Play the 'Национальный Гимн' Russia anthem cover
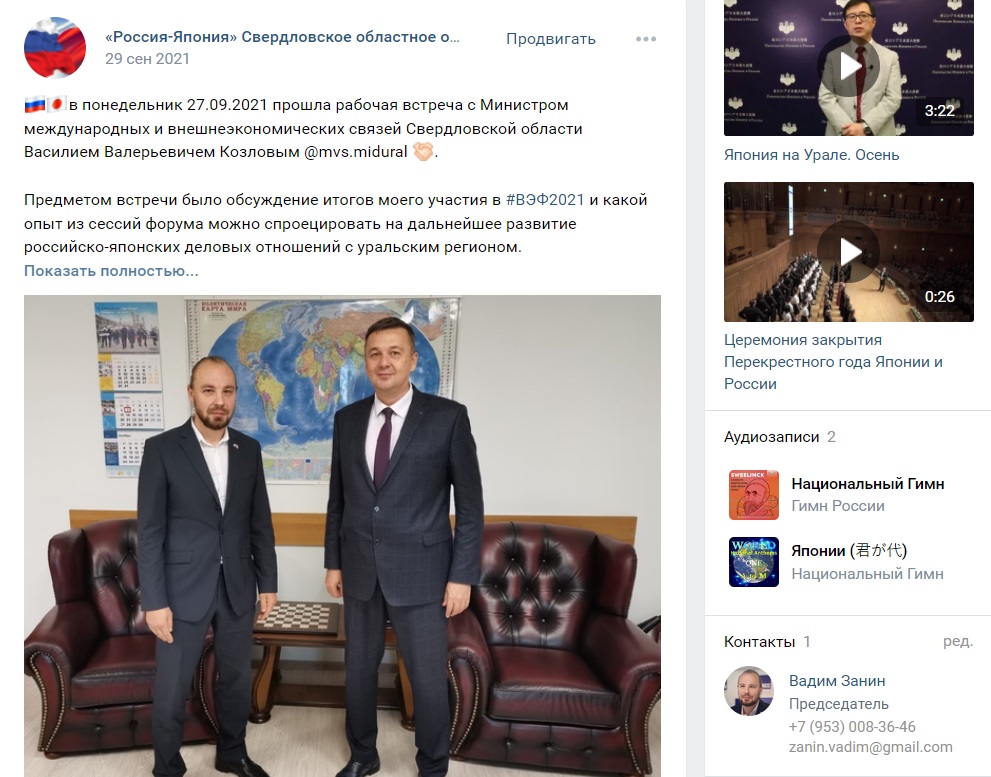 pyautogui.click(x=753, y=494)
